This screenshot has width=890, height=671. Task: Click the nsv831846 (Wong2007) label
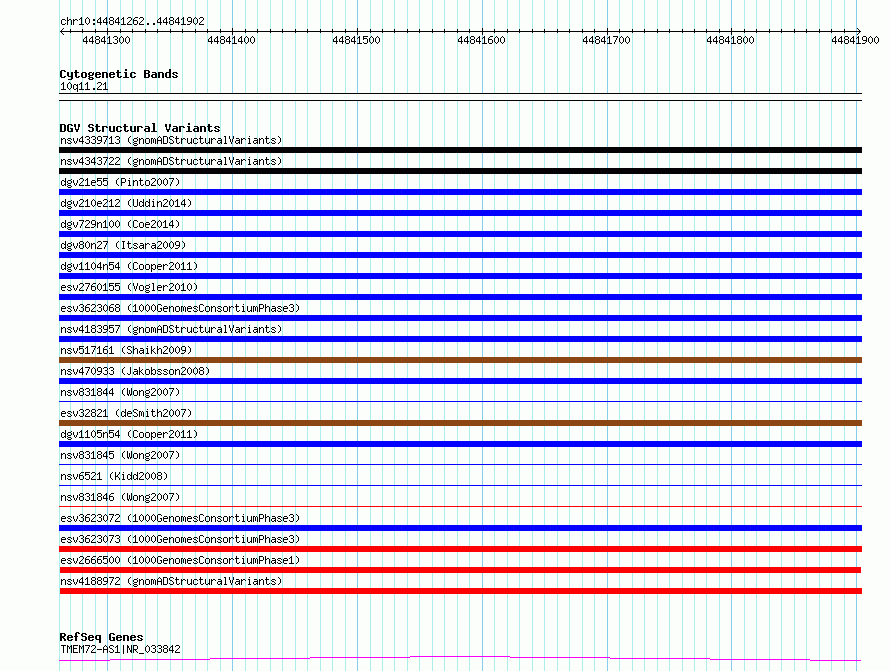pos(120,497)
